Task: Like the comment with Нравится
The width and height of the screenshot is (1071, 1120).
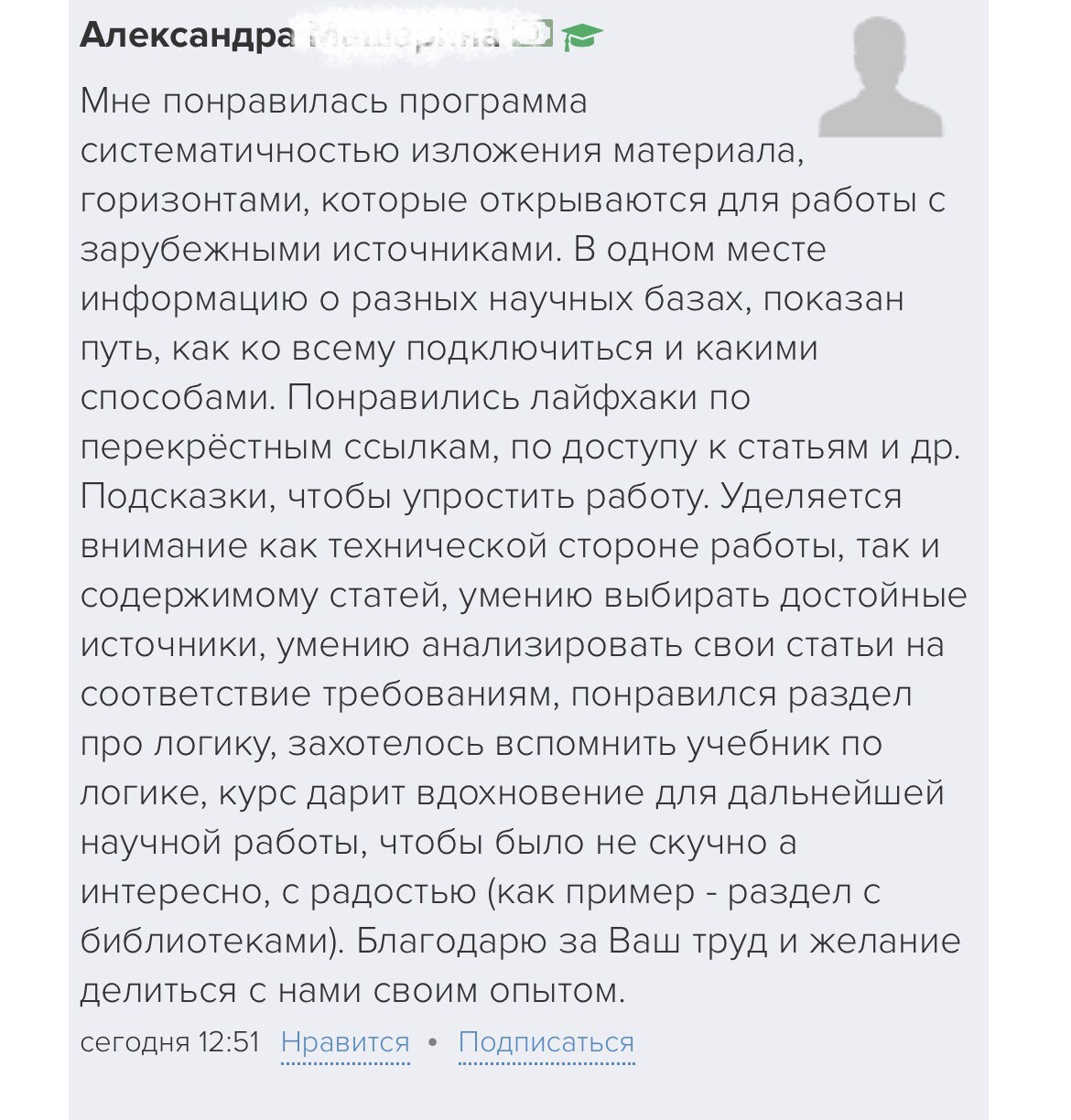Action: (345, 1042)
